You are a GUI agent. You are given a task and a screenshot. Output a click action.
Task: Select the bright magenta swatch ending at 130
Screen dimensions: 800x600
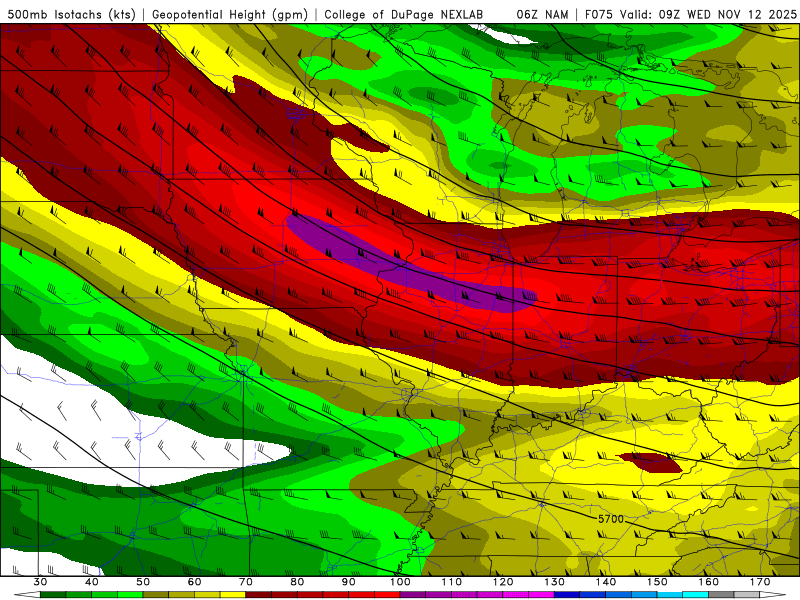pyautogui.click(x=541, y=594)
